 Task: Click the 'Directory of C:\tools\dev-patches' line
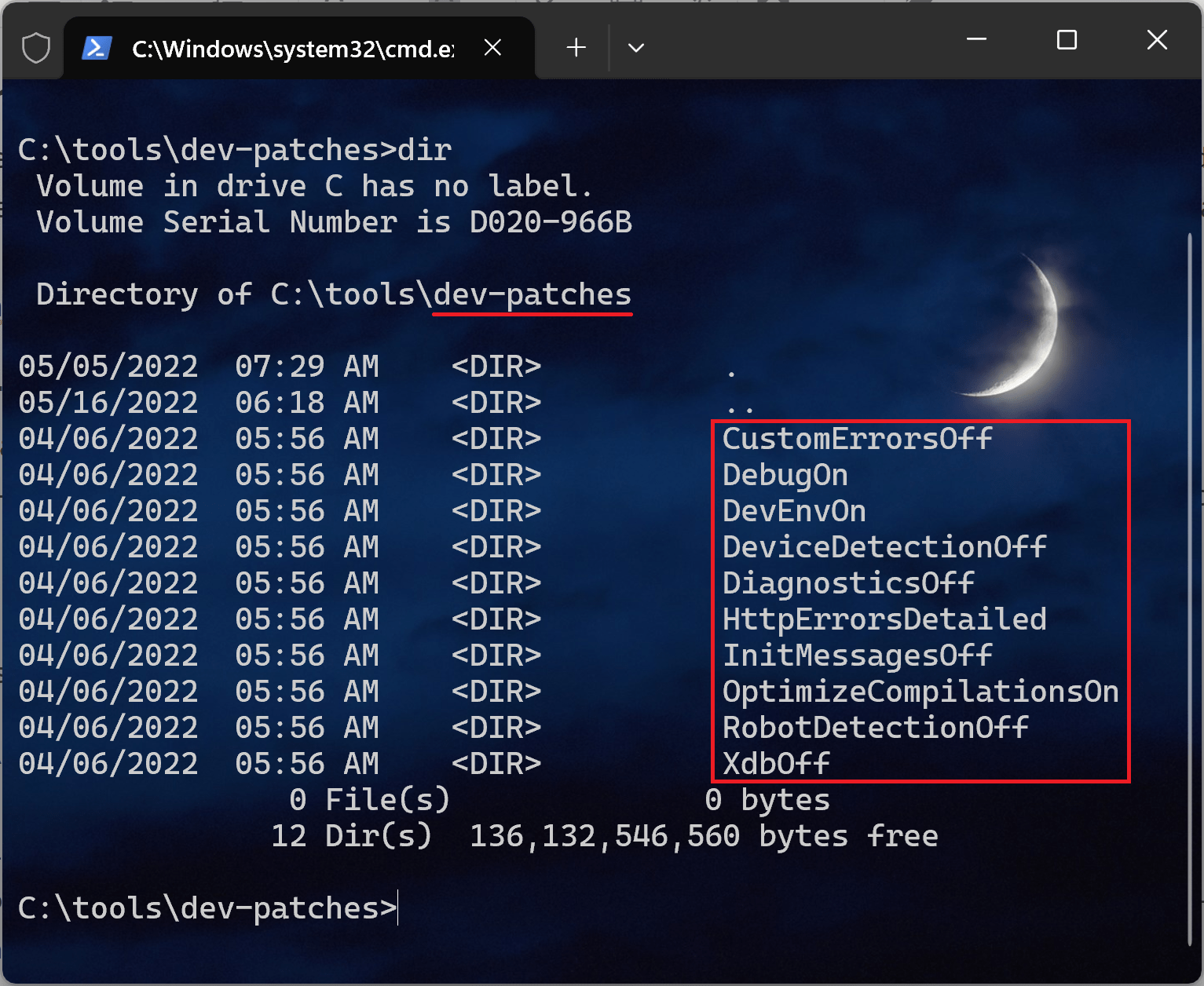334,294
